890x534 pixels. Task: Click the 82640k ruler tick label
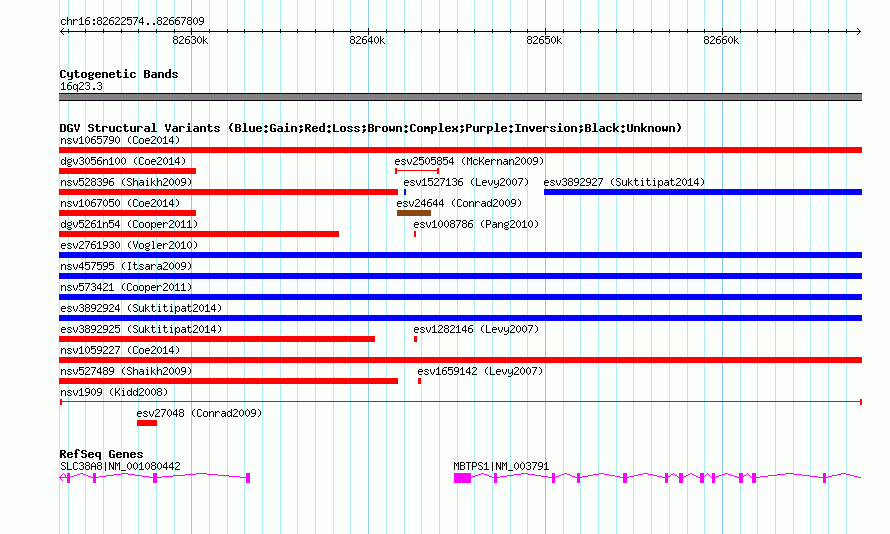pyautogui.click(x=367, y=40)
